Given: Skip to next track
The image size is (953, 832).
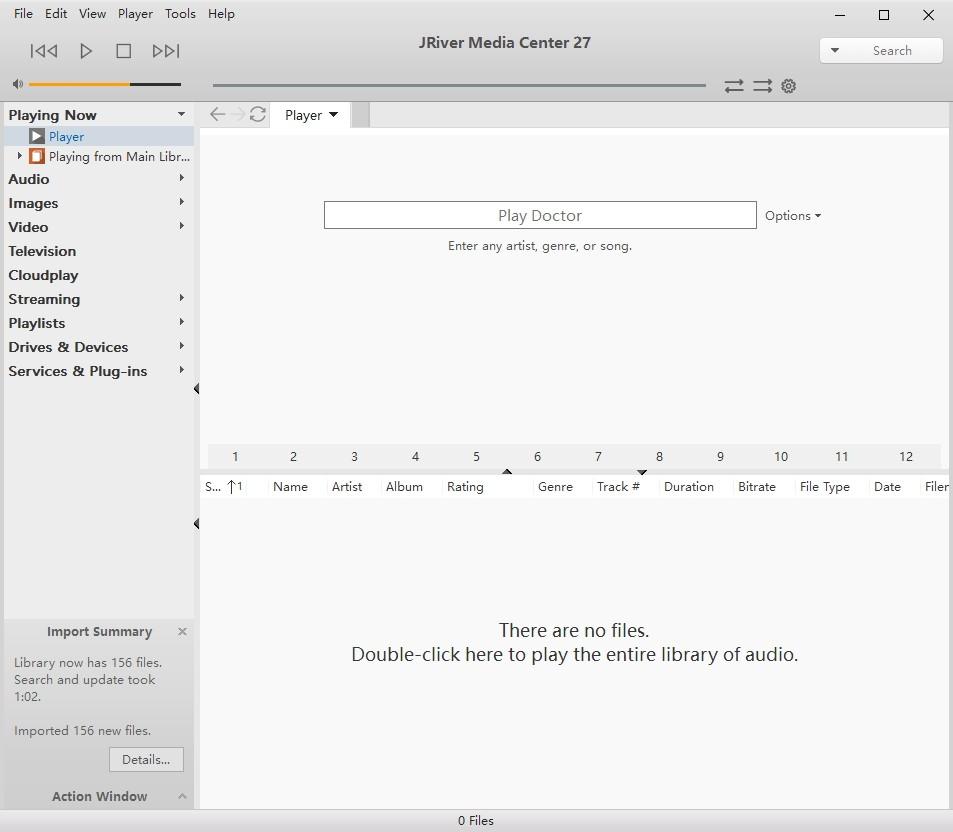Looking at the screenshot, I should click(166, 50).
